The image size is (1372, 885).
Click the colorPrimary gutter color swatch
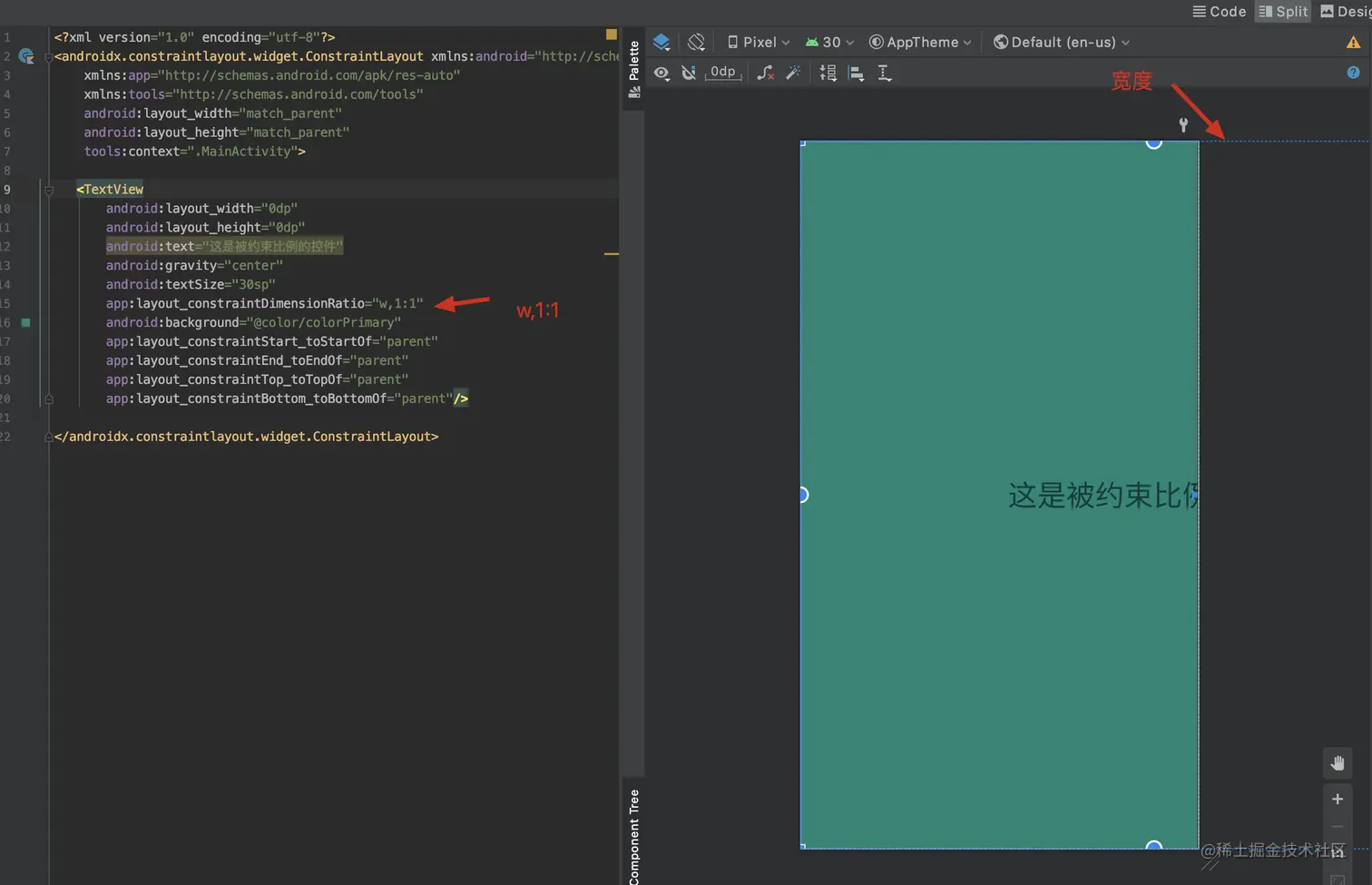coord(25,322)
